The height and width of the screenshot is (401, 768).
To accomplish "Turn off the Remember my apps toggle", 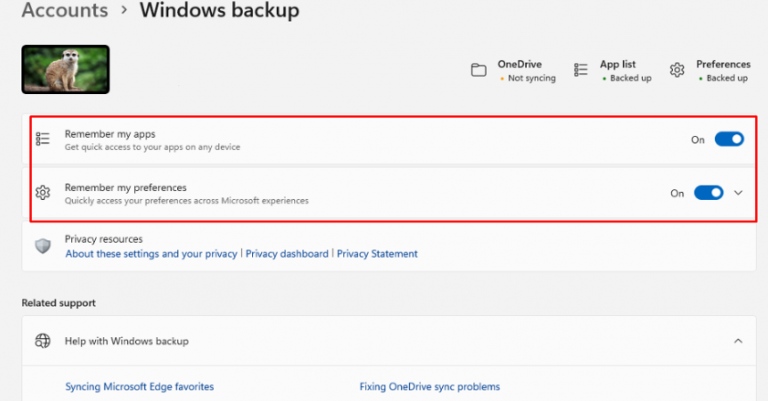I will pyautogui.click(x=729, y=140).
